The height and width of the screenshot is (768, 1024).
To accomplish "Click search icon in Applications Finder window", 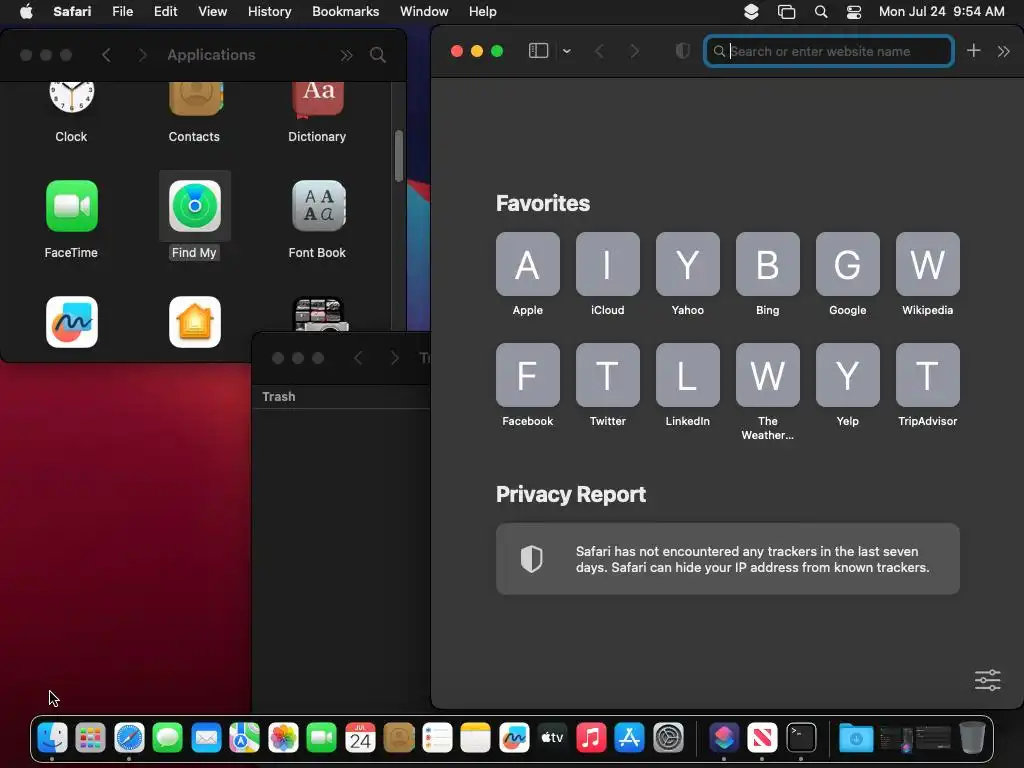I will pos(377,55).
